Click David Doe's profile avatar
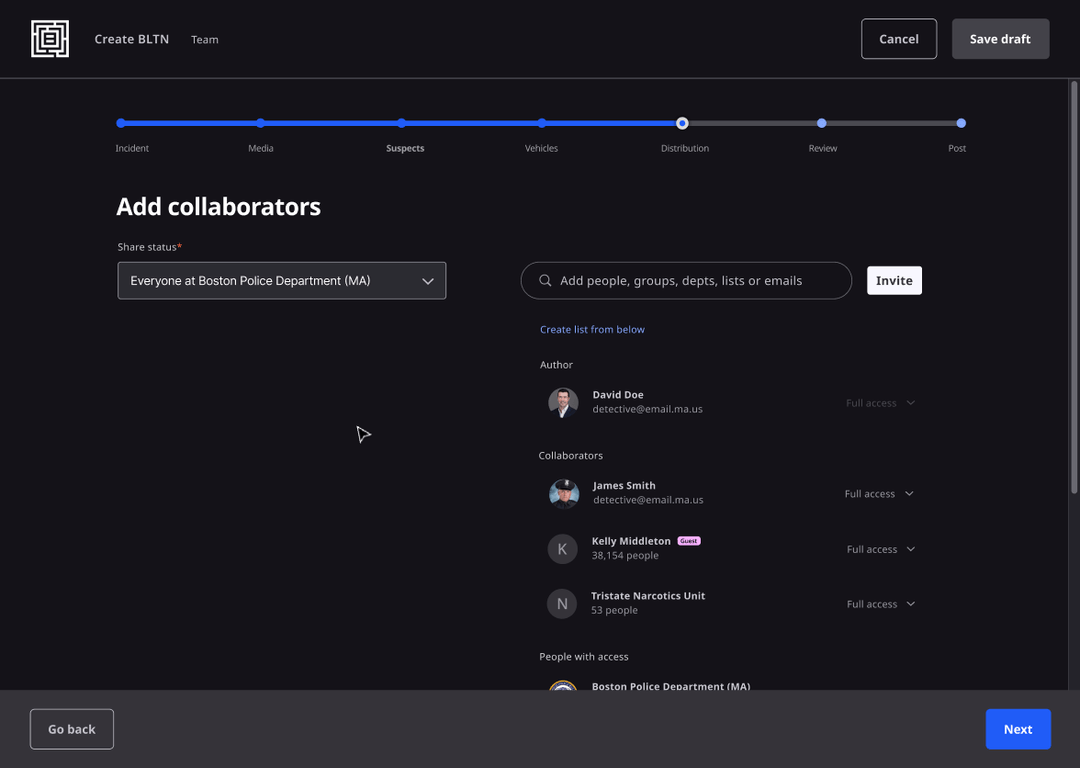 (562, 402)
